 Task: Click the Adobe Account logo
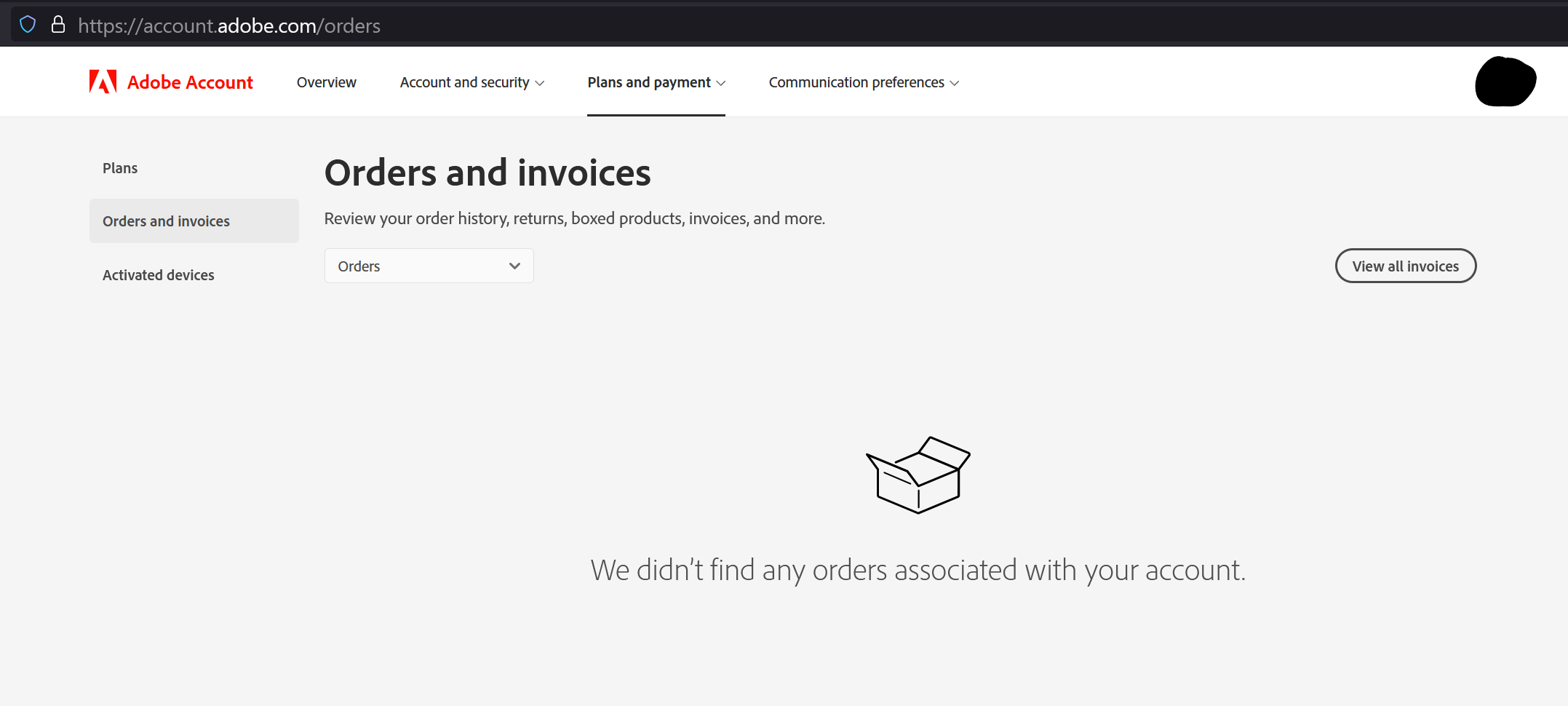coord(172,82)
